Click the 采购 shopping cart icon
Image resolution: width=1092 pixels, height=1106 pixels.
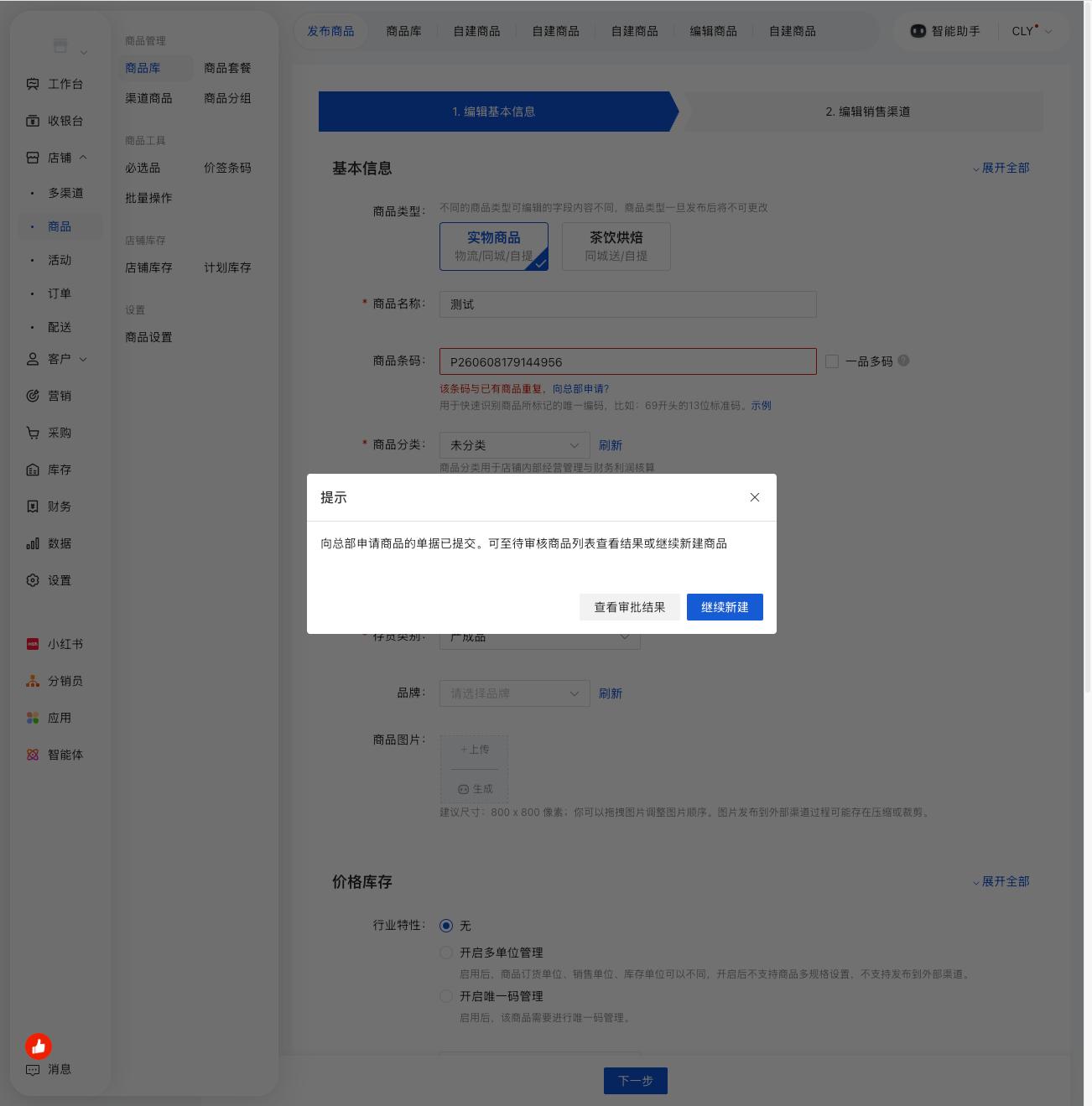point(33,433)
